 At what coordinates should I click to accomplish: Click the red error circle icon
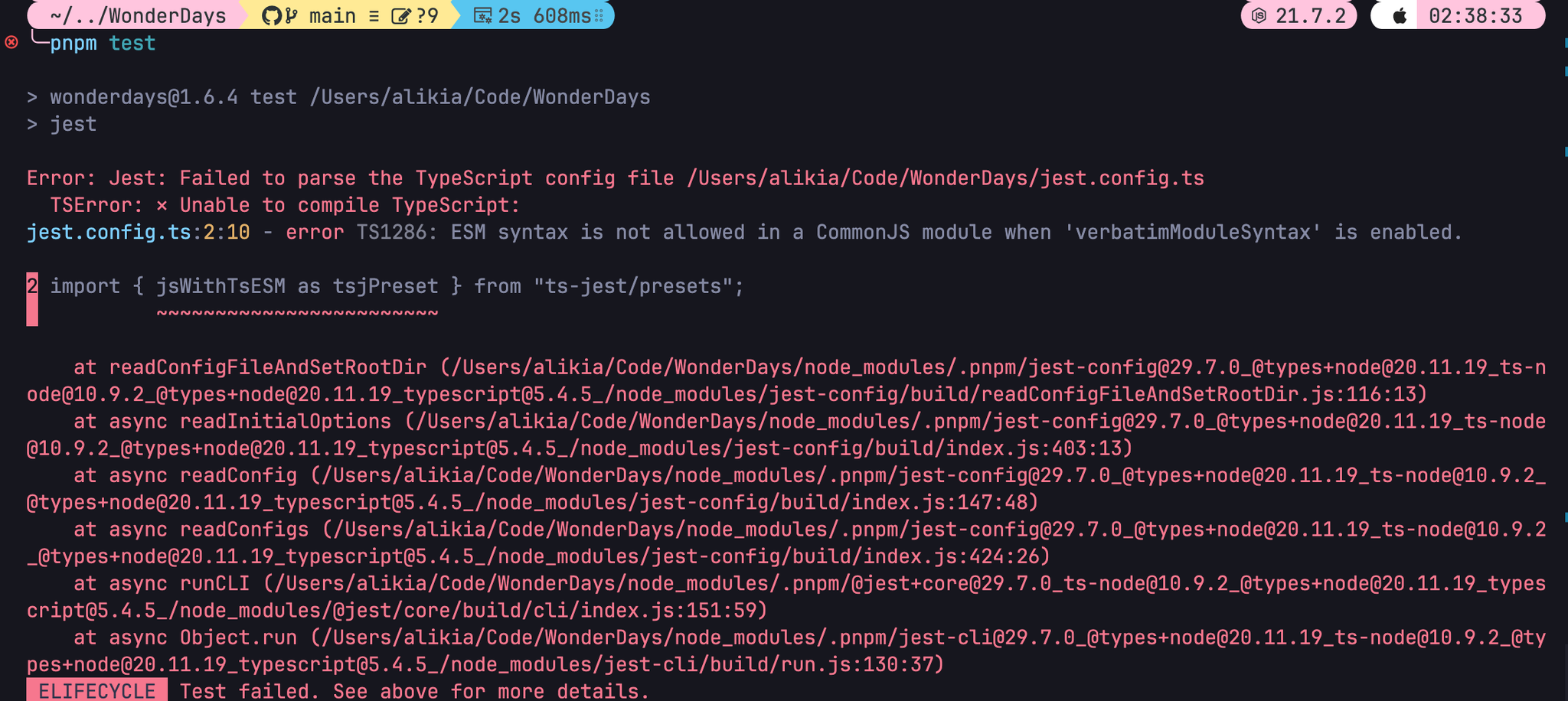[x=11, y=43]
